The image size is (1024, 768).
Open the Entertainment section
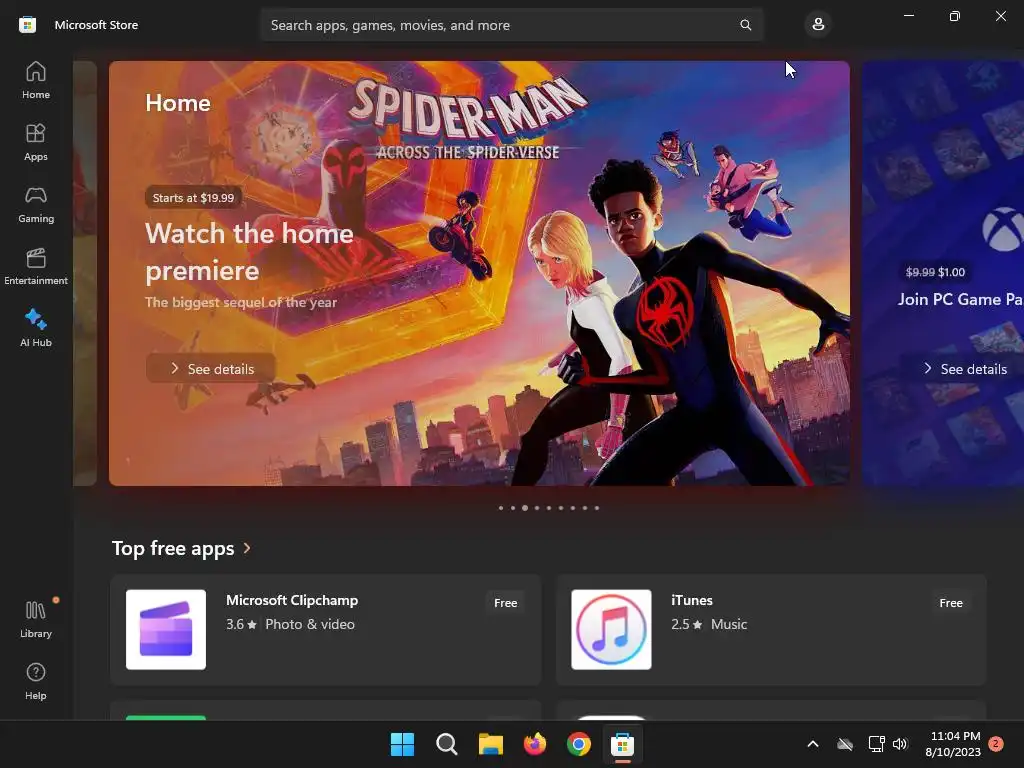pos(36,266)
